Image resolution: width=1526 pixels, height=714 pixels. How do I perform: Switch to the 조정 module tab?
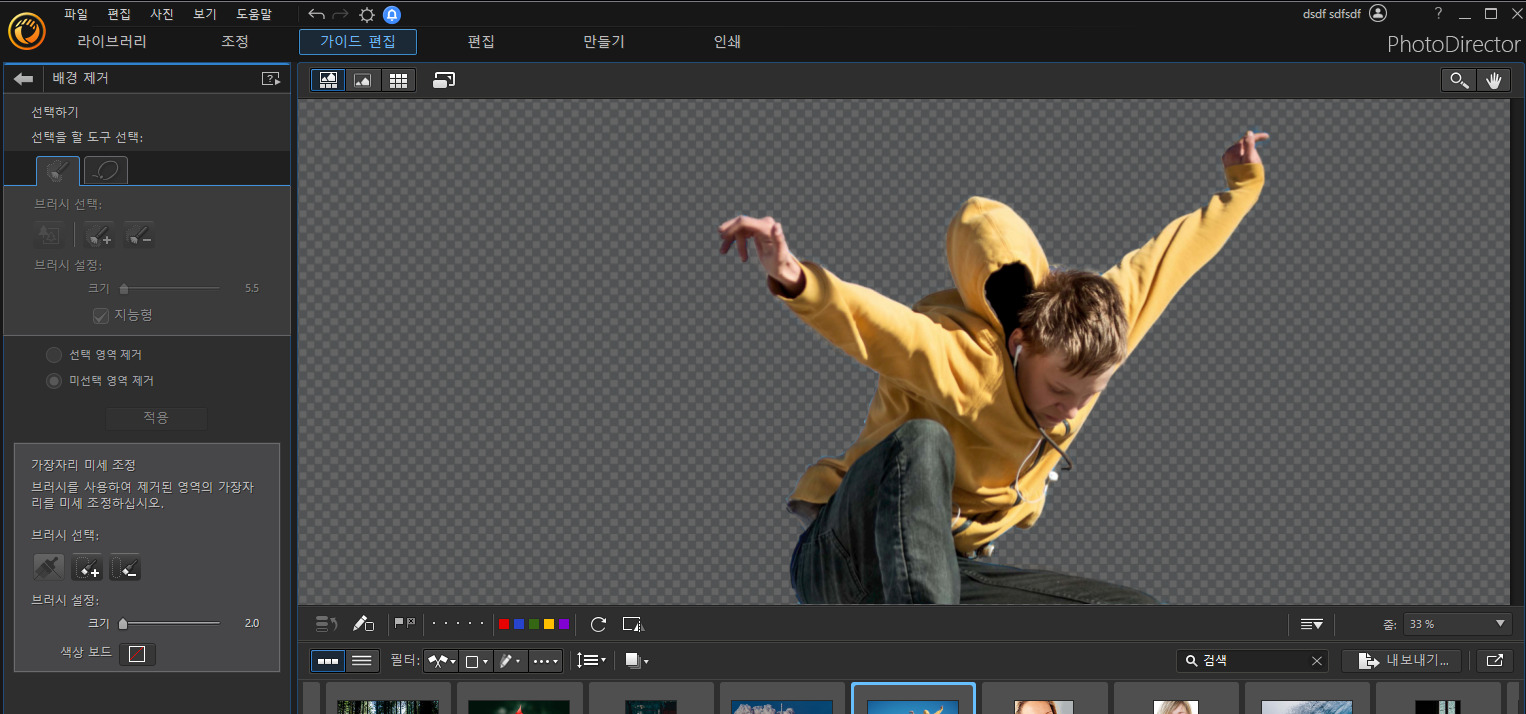(x=235, y=42)
